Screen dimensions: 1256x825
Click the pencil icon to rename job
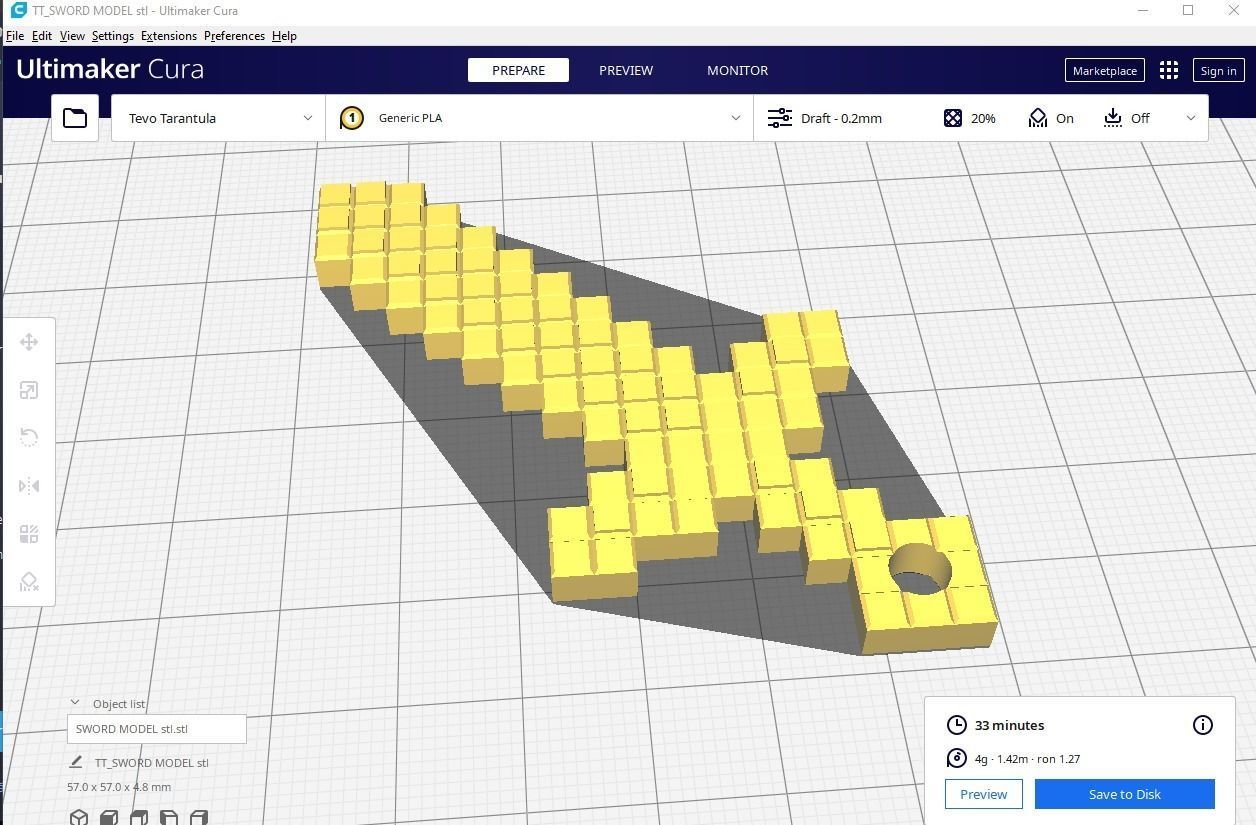pyautogui.click(x=75, y=762)
